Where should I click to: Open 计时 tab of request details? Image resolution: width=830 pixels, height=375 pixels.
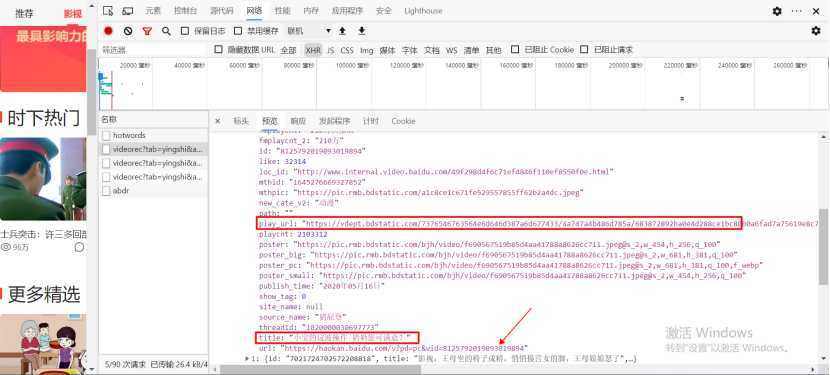[371, 121]
